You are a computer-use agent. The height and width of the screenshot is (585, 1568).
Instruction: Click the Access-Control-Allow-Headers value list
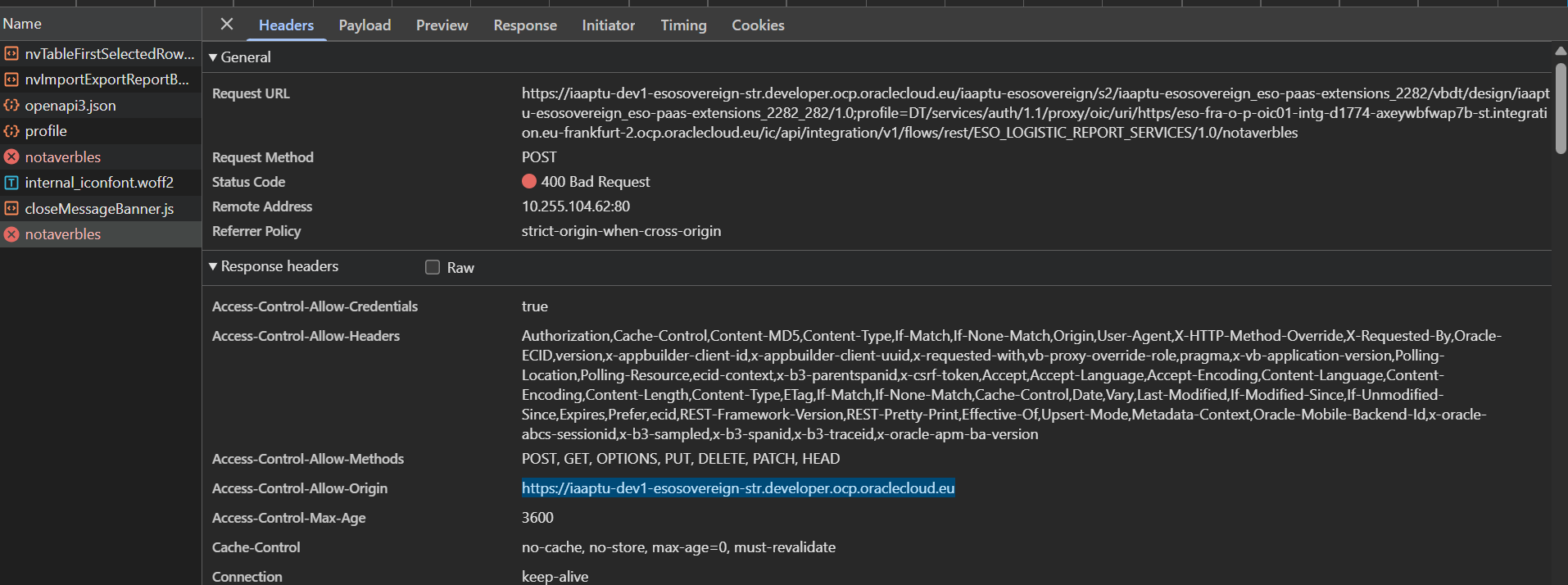click(1012, 385)
